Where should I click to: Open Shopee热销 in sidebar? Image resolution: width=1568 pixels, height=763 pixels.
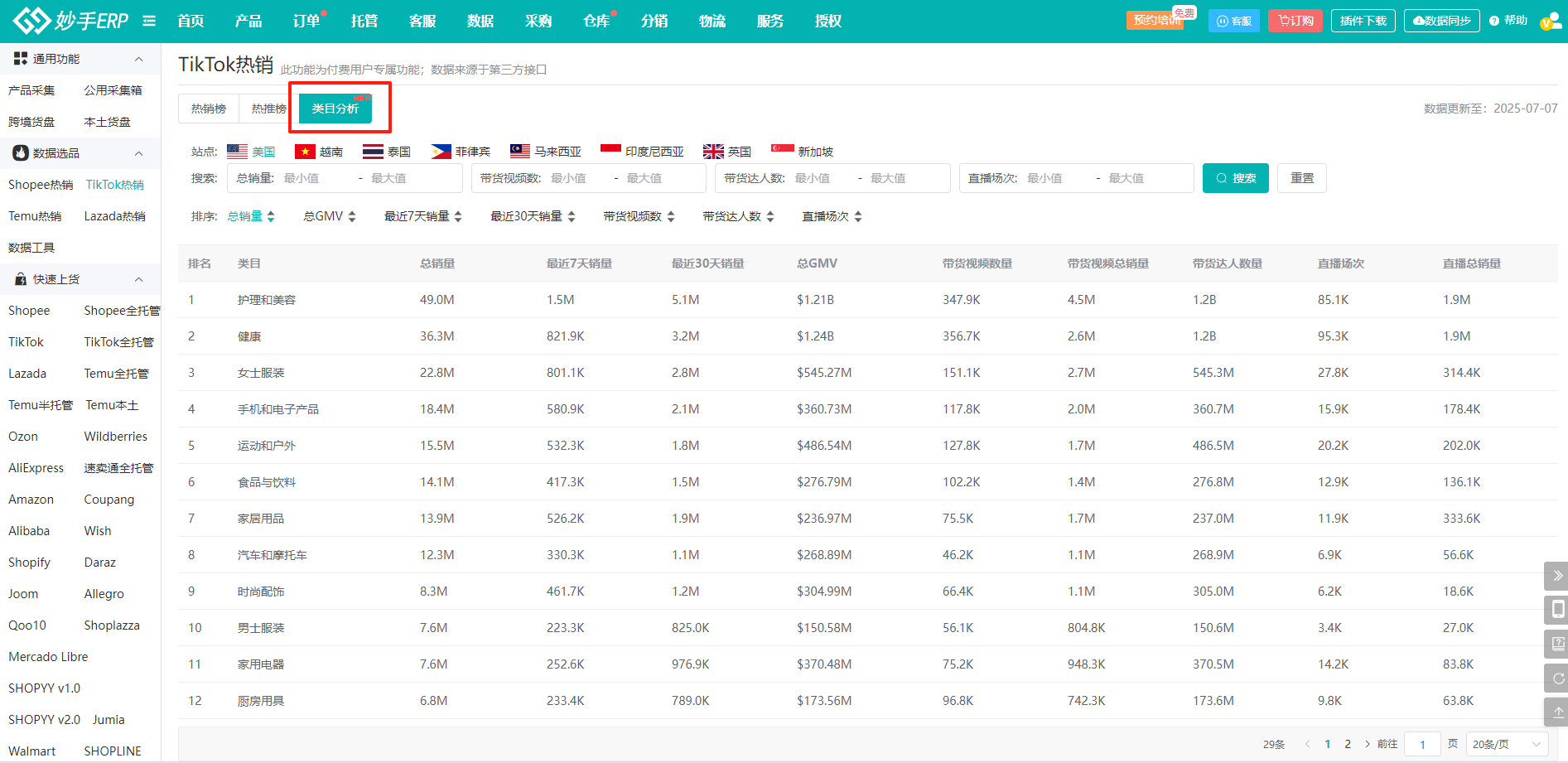tap(41, 185)
